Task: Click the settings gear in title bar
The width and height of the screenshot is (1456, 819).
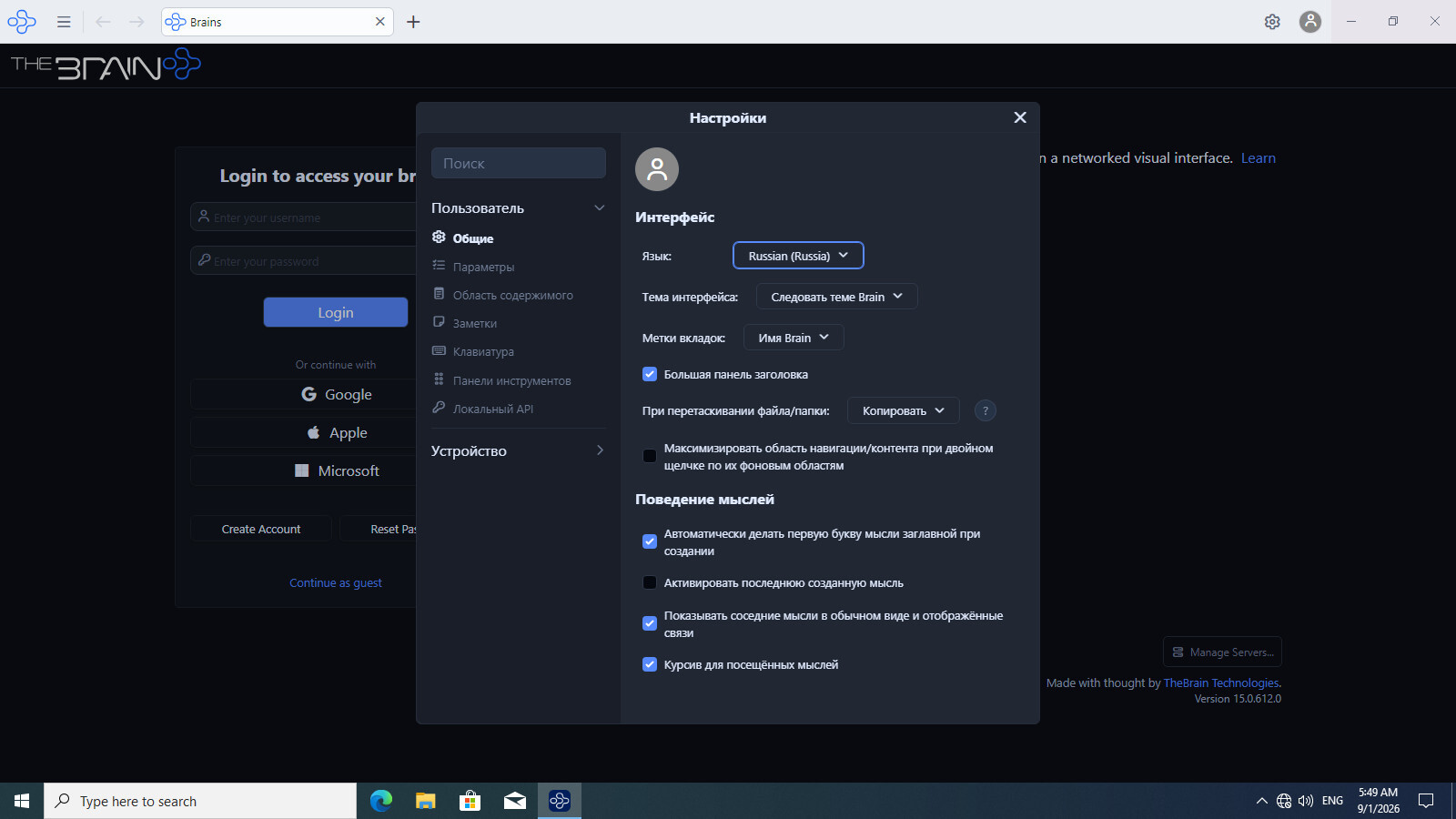Action: [x=1272, y=22]
